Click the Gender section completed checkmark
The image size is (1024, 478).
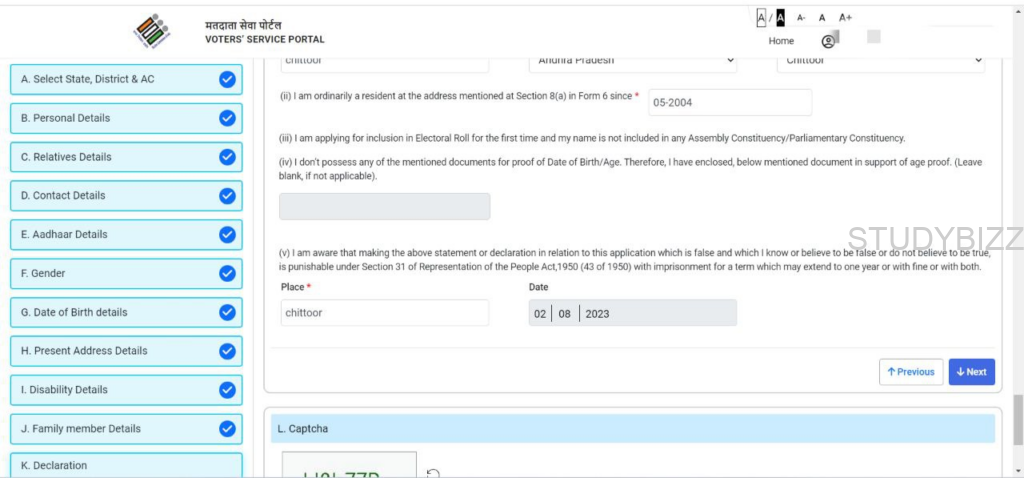tap(227, 273)
